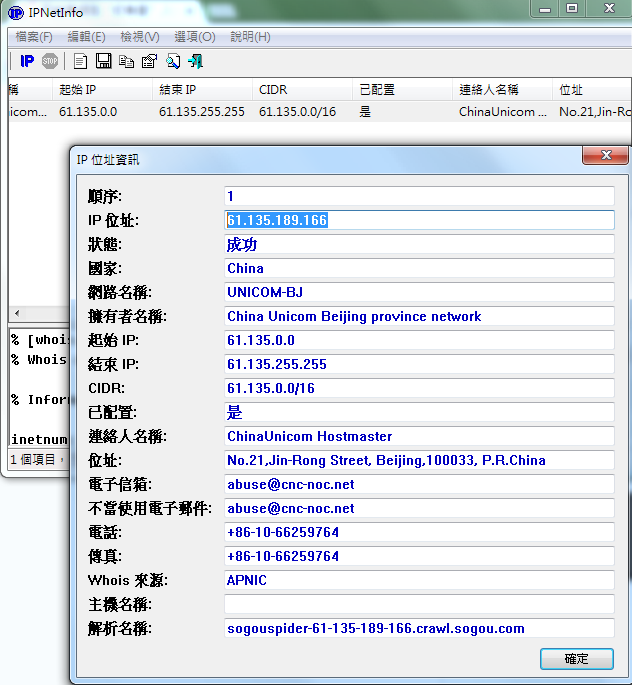Click the inetnum line in the whois pane
The width and height of the screenshot is (632, 685).
[x=39, y=439]
